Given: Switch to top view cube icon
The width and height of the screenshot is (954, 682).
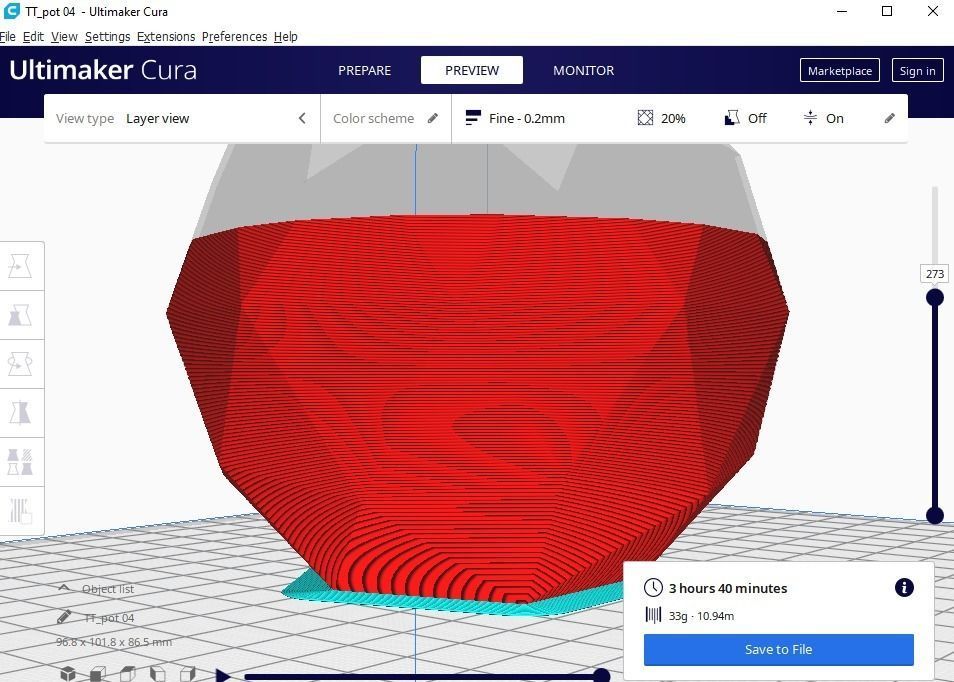Looking at the screenshot, I should point(128,674).
